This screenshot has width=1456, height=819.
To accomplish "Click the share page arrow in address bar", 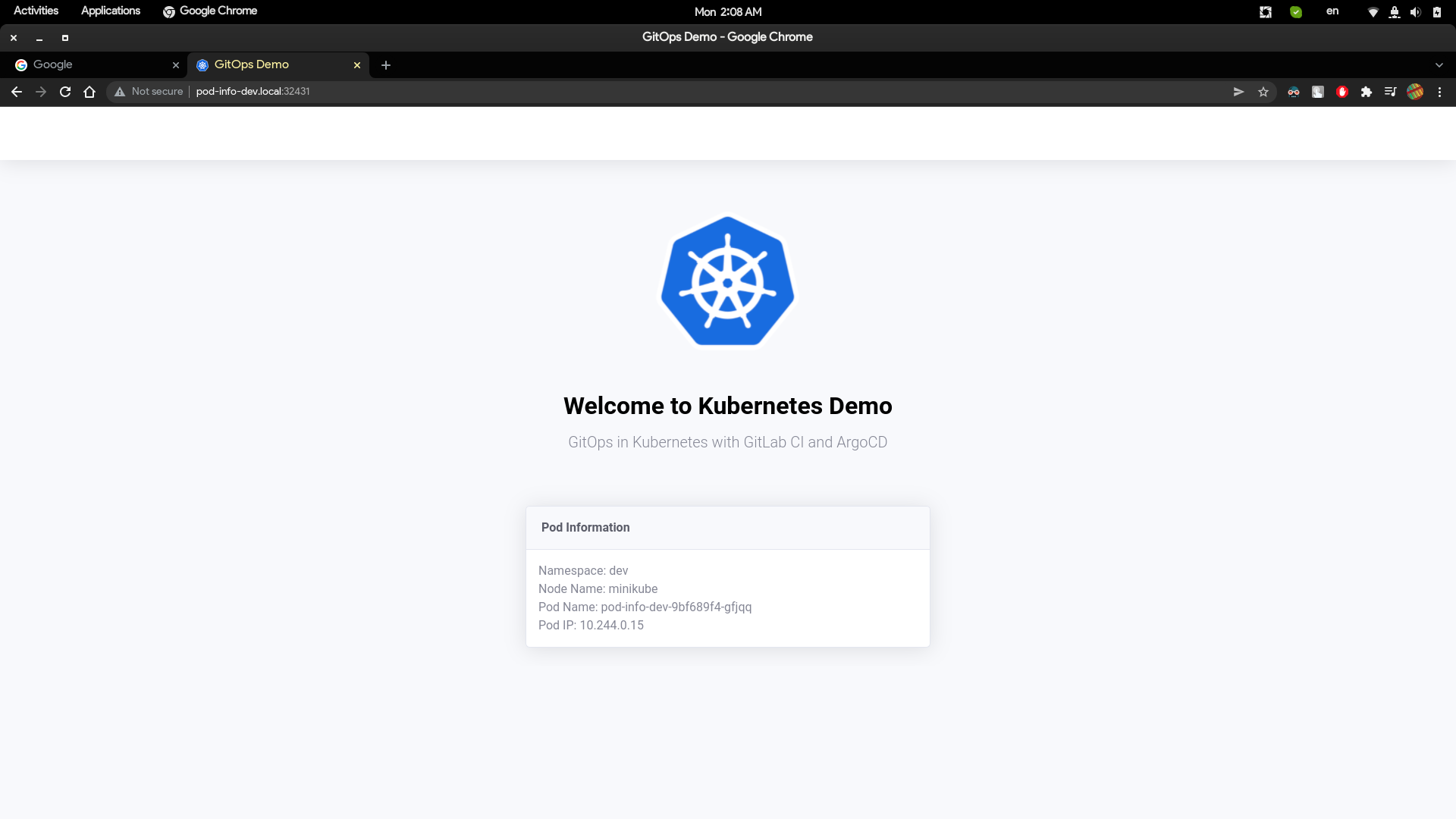I will pos(1238,92).
